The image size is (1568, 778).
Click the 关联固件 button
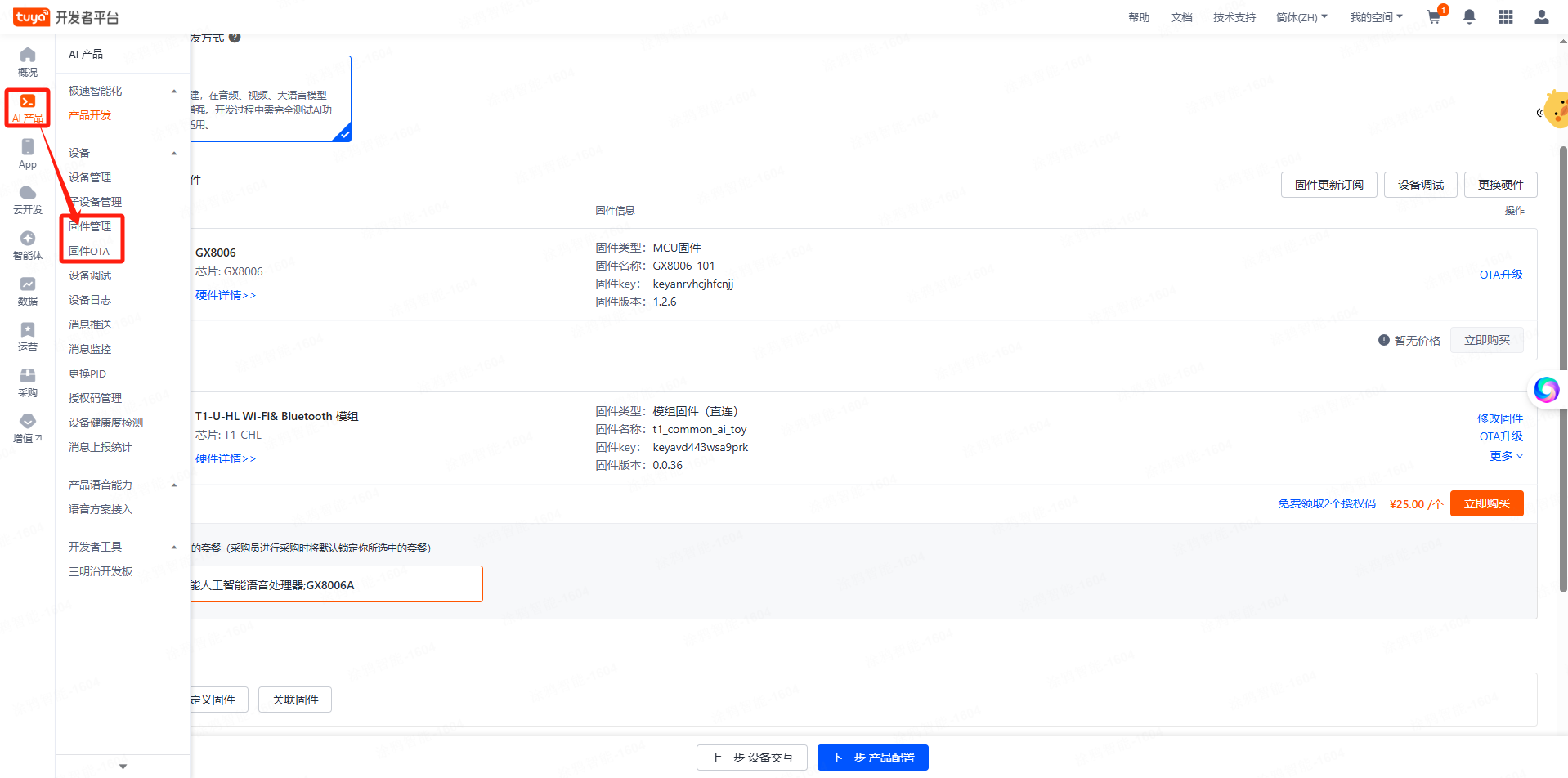click(x=295, y=700)
